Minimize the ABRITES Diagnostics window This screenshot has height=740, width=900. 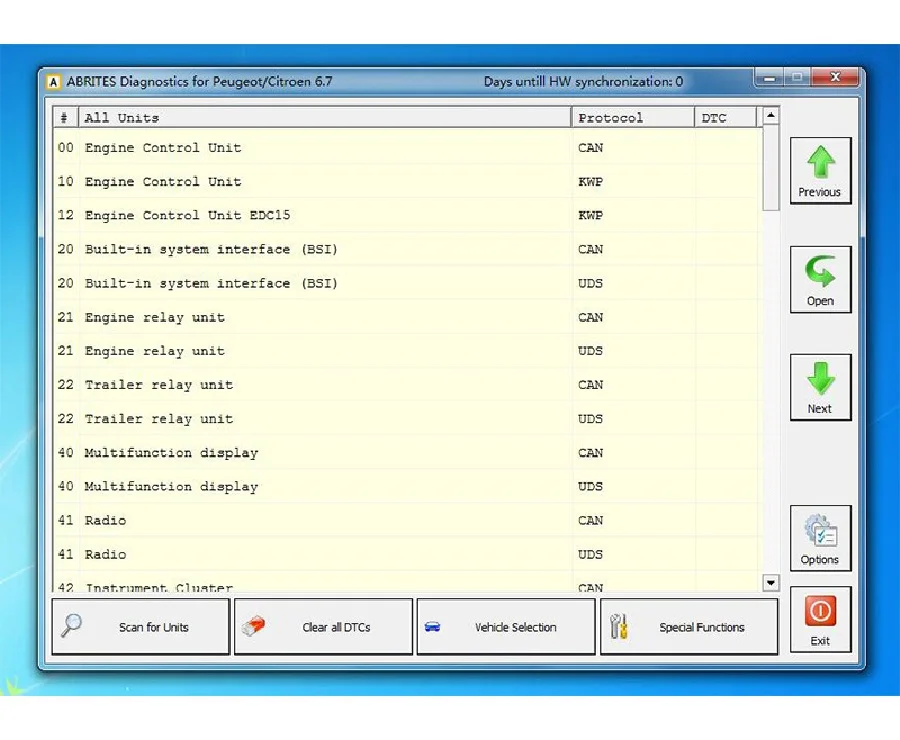(770, 78)
